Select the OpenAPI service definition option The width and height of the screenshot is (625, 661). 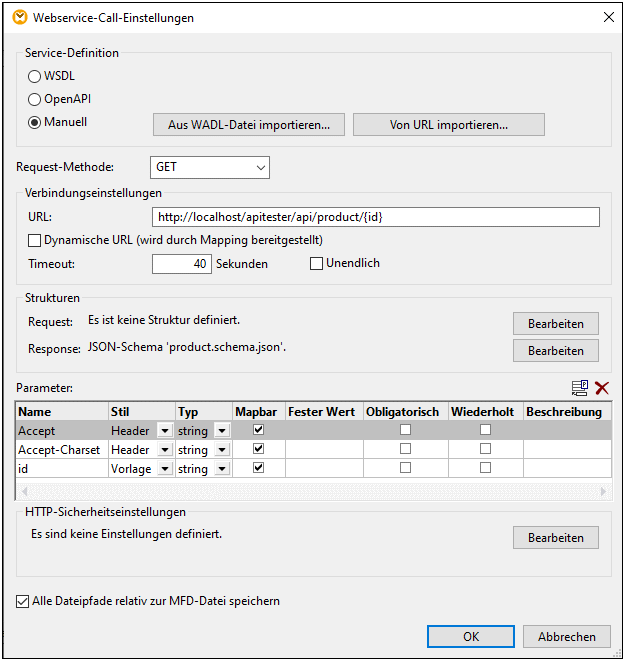tap(35, 99)
